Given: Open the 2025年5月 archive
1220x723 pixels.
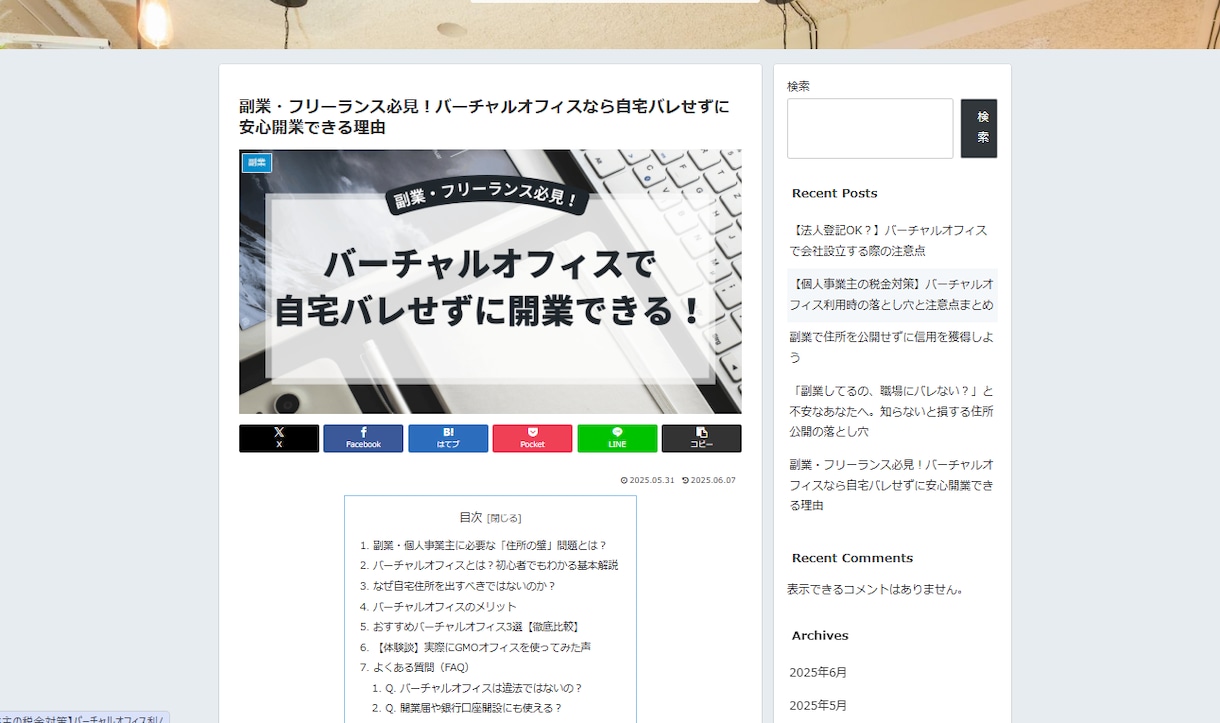Looking at the screenshot, I should 818,705.
